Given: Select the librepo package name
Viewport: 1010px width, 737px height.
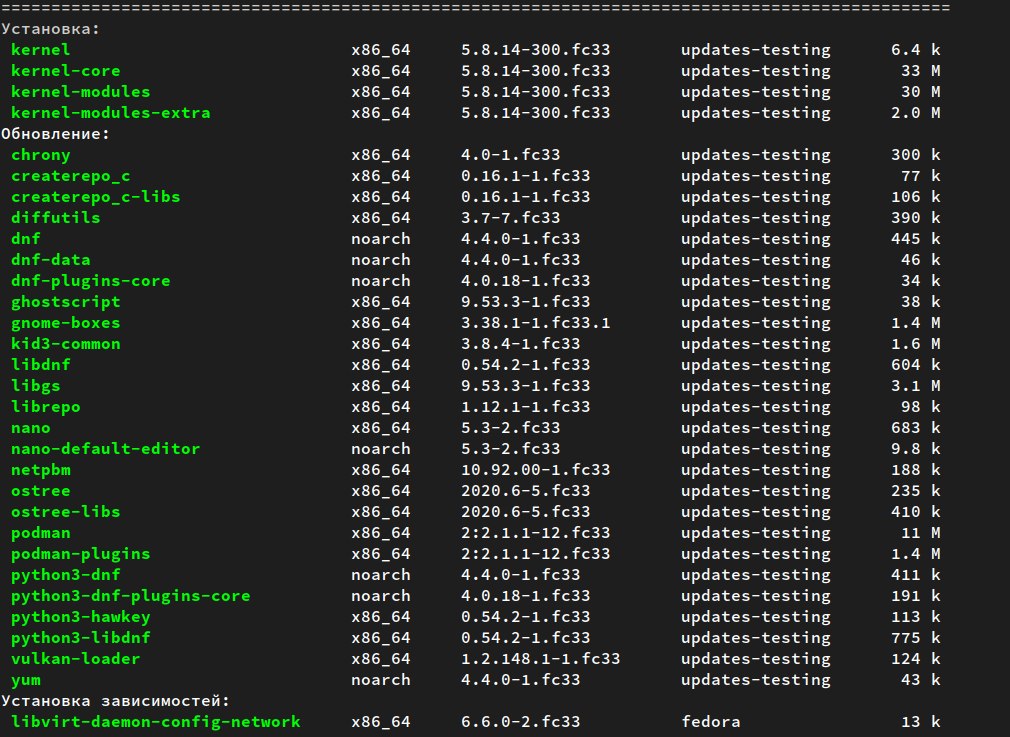Looking at the screenshot, I should [46, 407].
